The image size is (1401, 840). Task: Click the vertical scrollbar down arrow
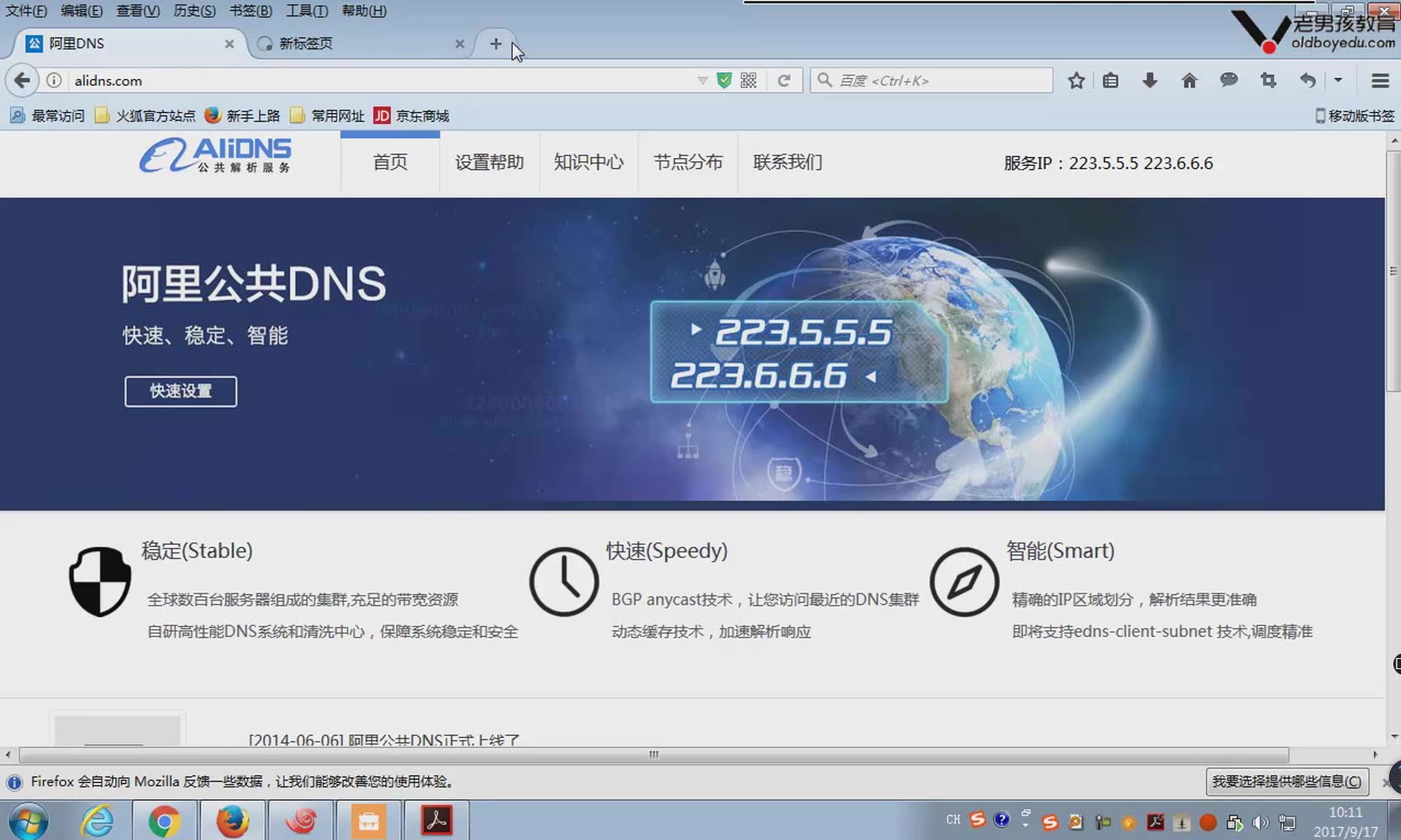(1393, 736)
